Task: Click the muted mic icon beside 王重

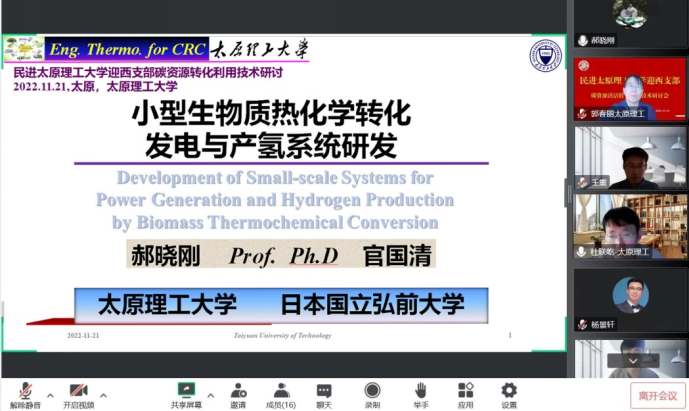Action: click(x=583, y=182)
